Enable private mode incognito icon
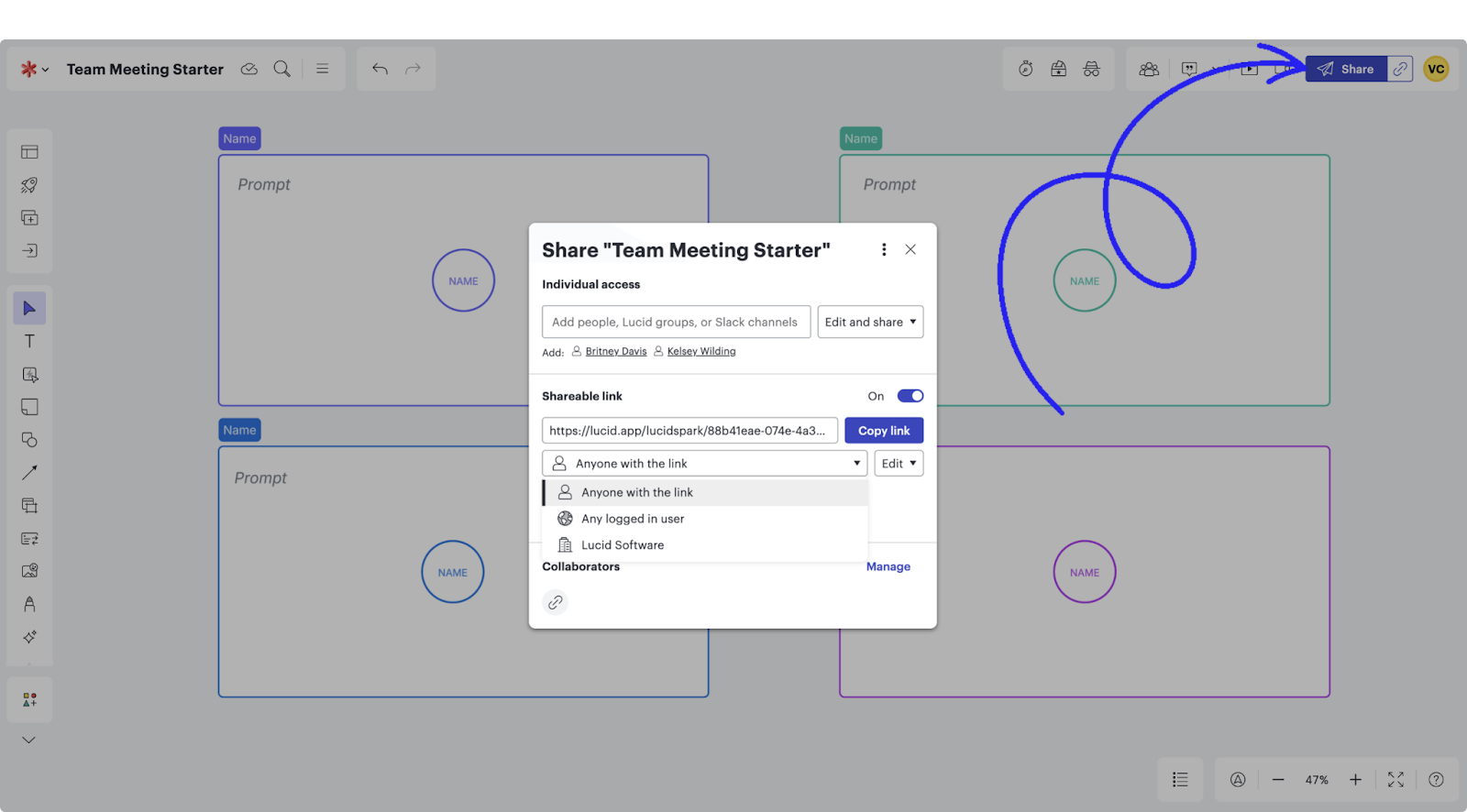 tap(1092, 70)
